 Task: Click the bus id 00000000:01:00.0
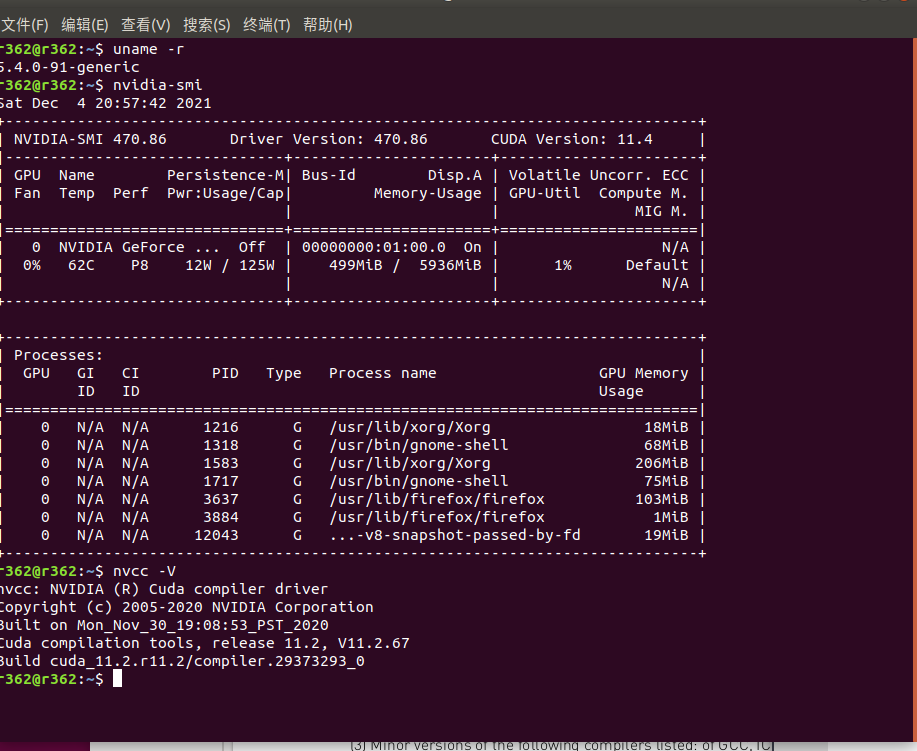pyautogui.click(x=374, y=247)
